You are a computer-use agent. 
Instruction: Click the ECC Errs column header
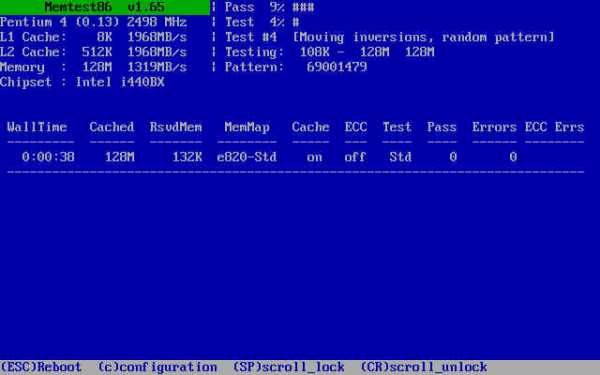pos(554,127)
